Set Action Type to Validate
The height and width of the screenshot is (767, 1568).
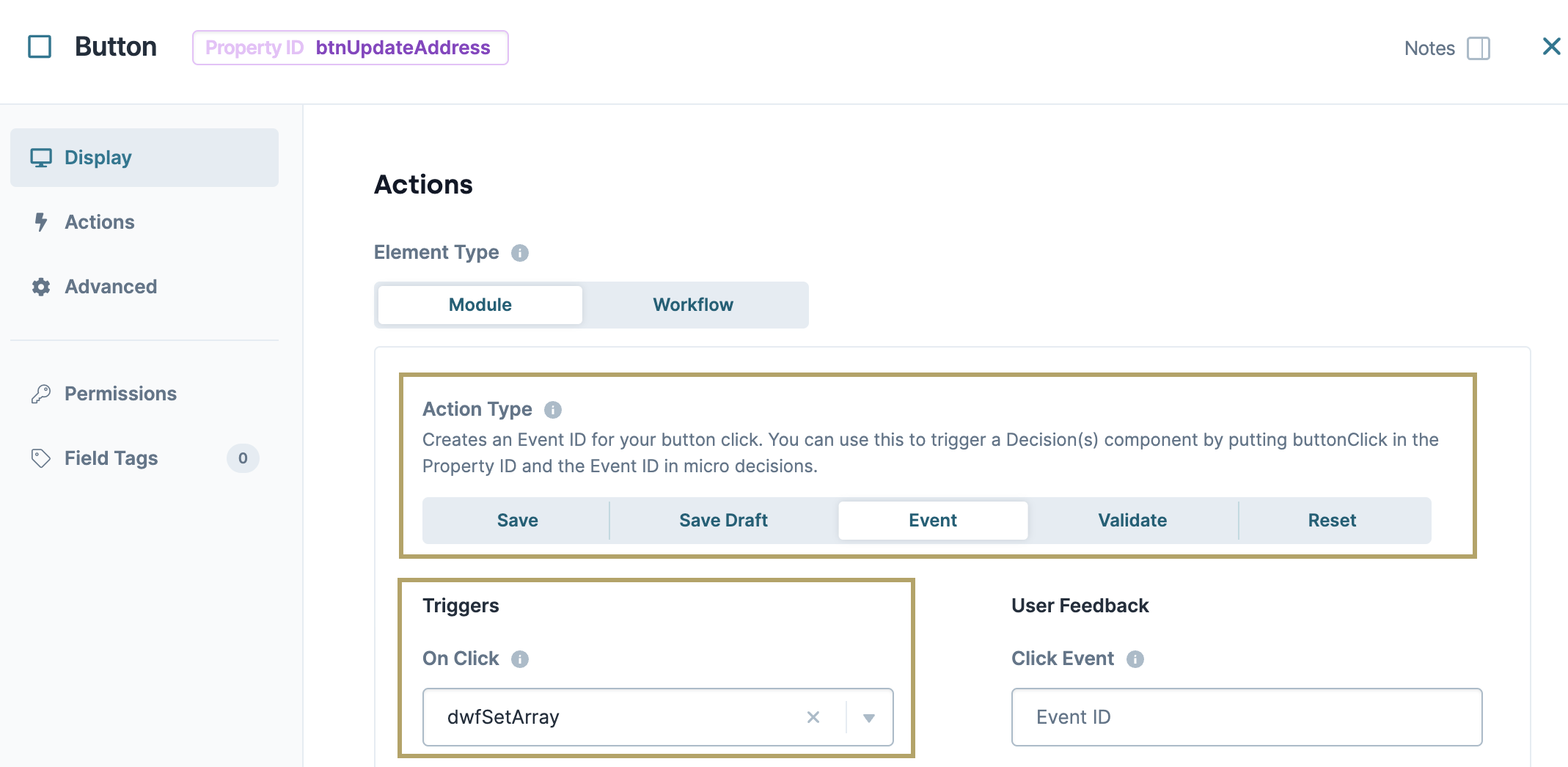coord(1132,521)
